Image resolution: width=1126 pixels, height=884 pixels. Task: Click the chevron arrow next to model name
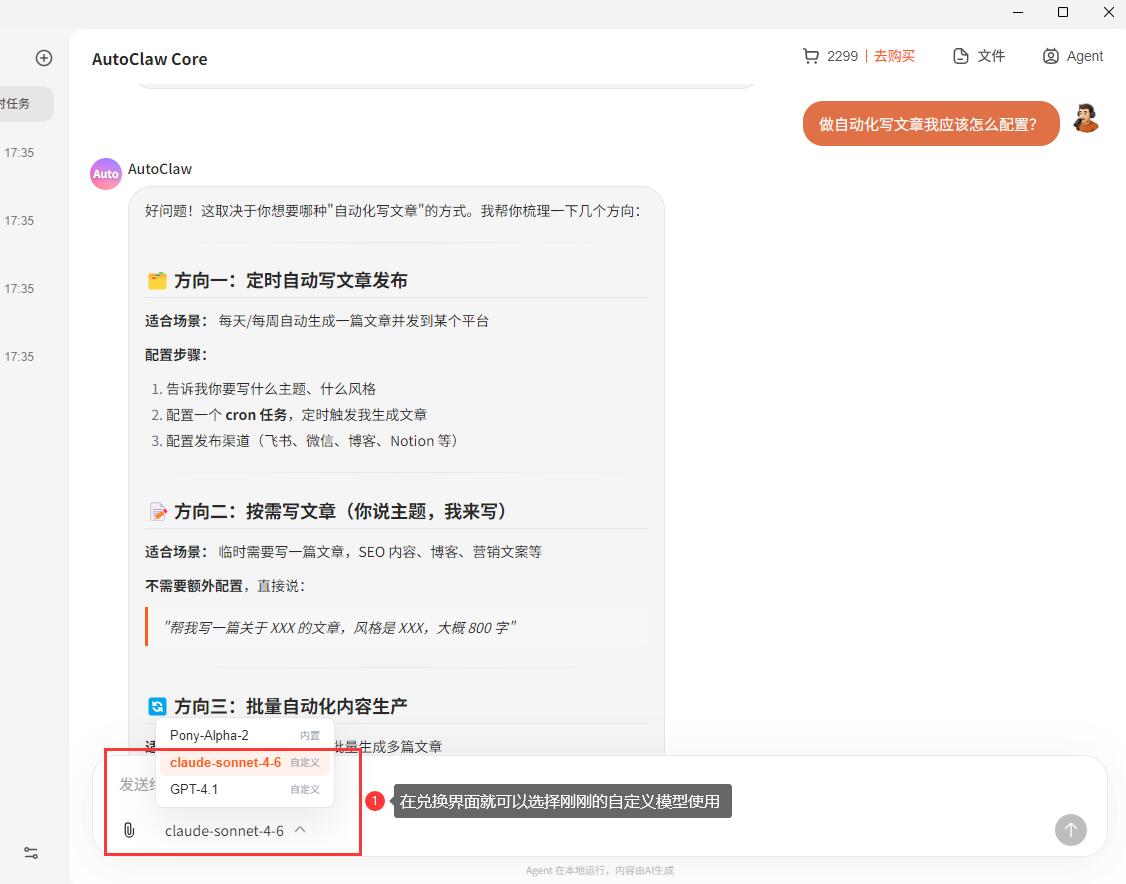pyautogui.click(x=301, y=830)
